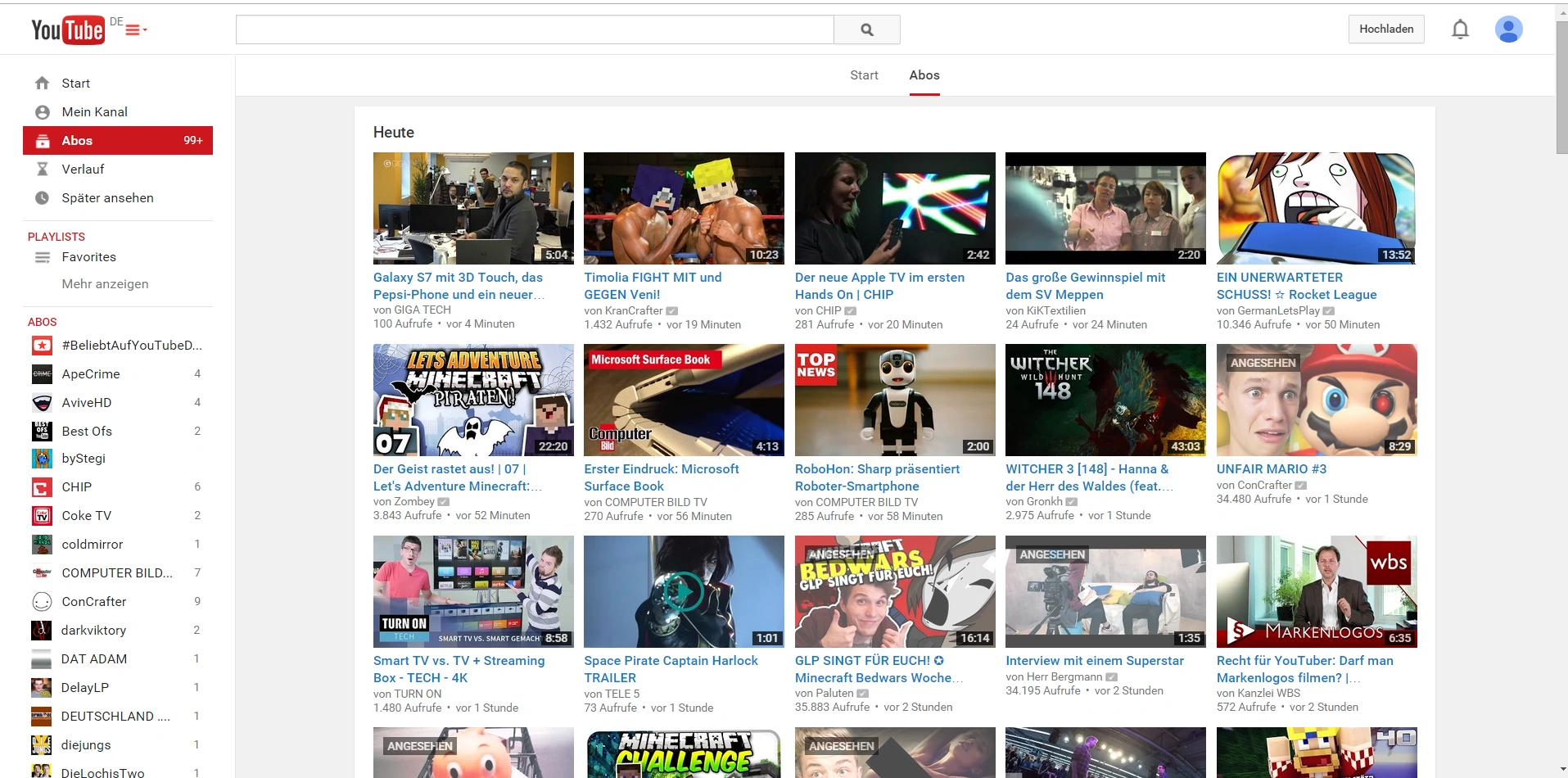Focus the YouTube search input field
Viewport: 1568px width, 778px height.
[535, 29]
